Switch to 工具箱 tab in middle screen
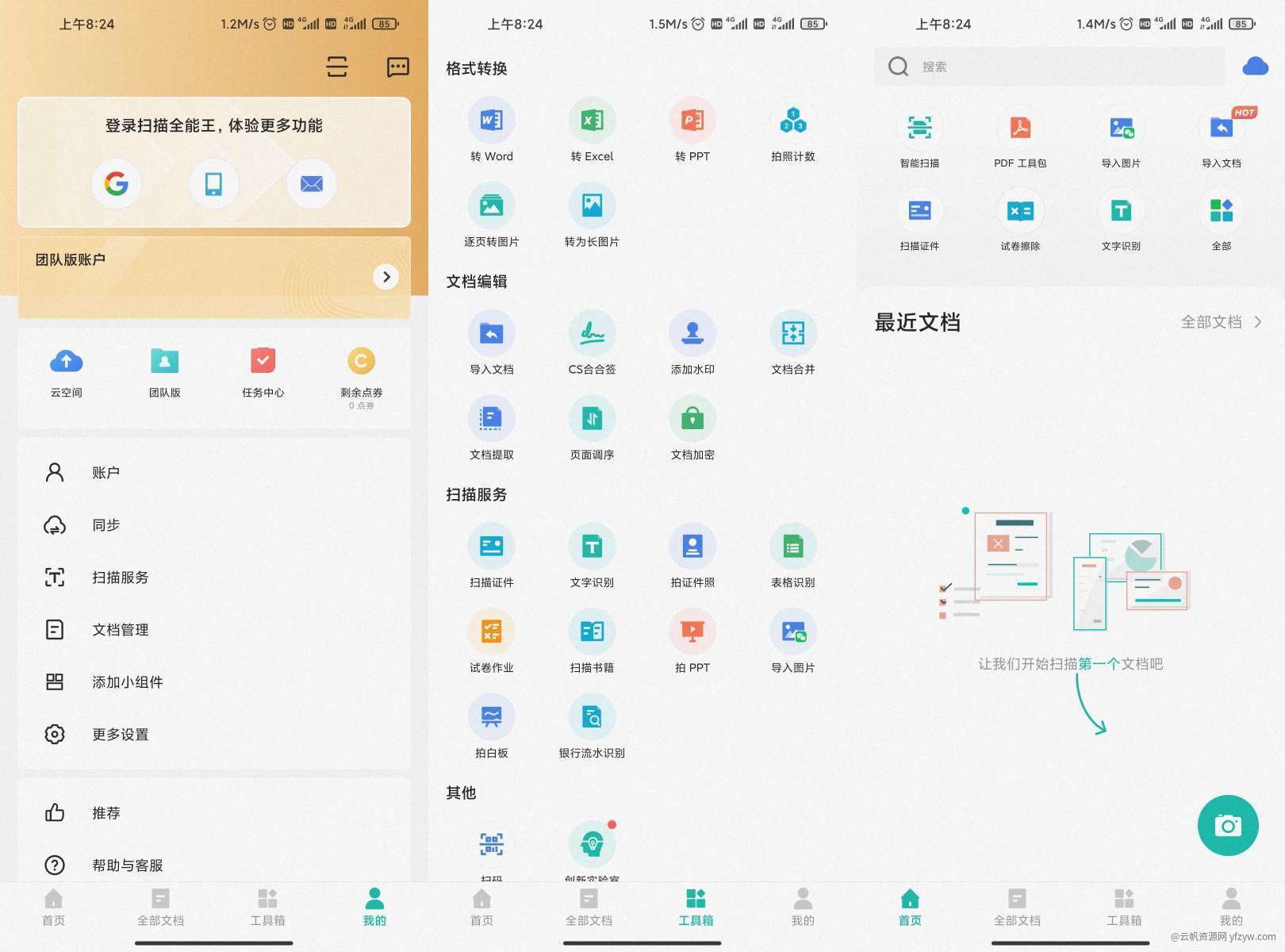1285x952 pixels. coord(696,908)
